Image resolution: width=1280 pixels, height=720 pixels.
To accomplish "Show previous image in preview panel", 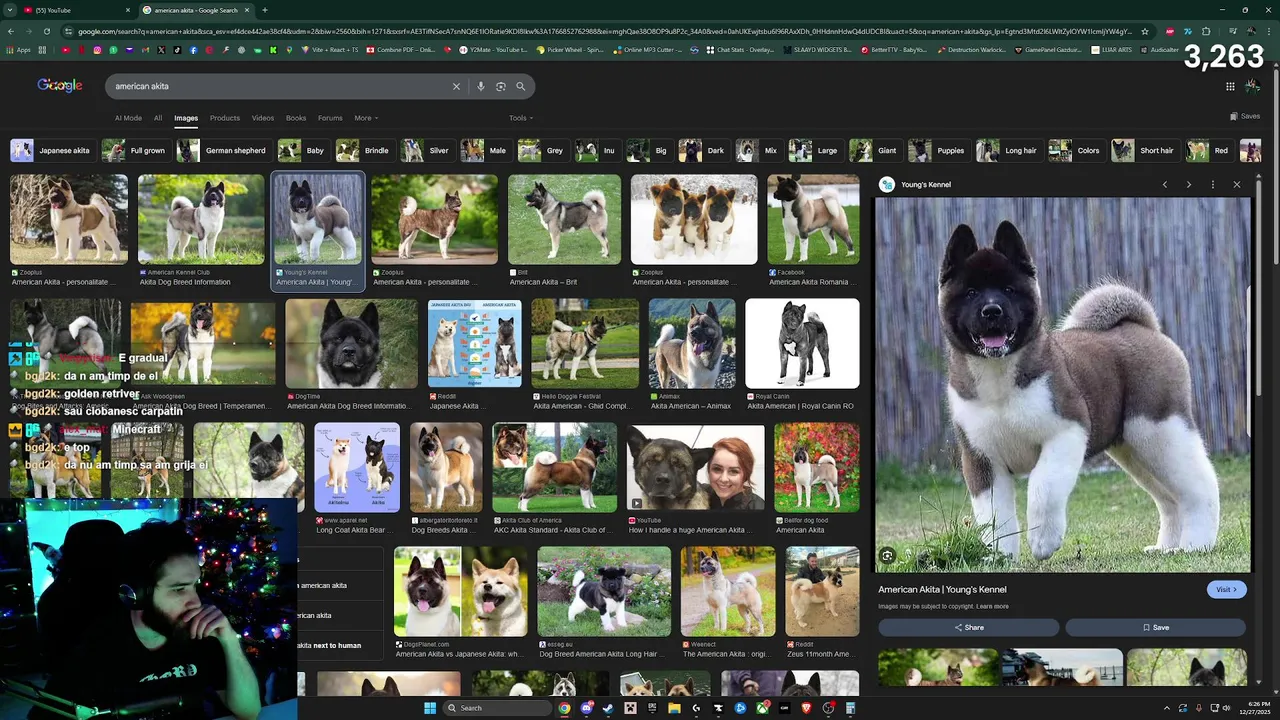I will 1165,184.
